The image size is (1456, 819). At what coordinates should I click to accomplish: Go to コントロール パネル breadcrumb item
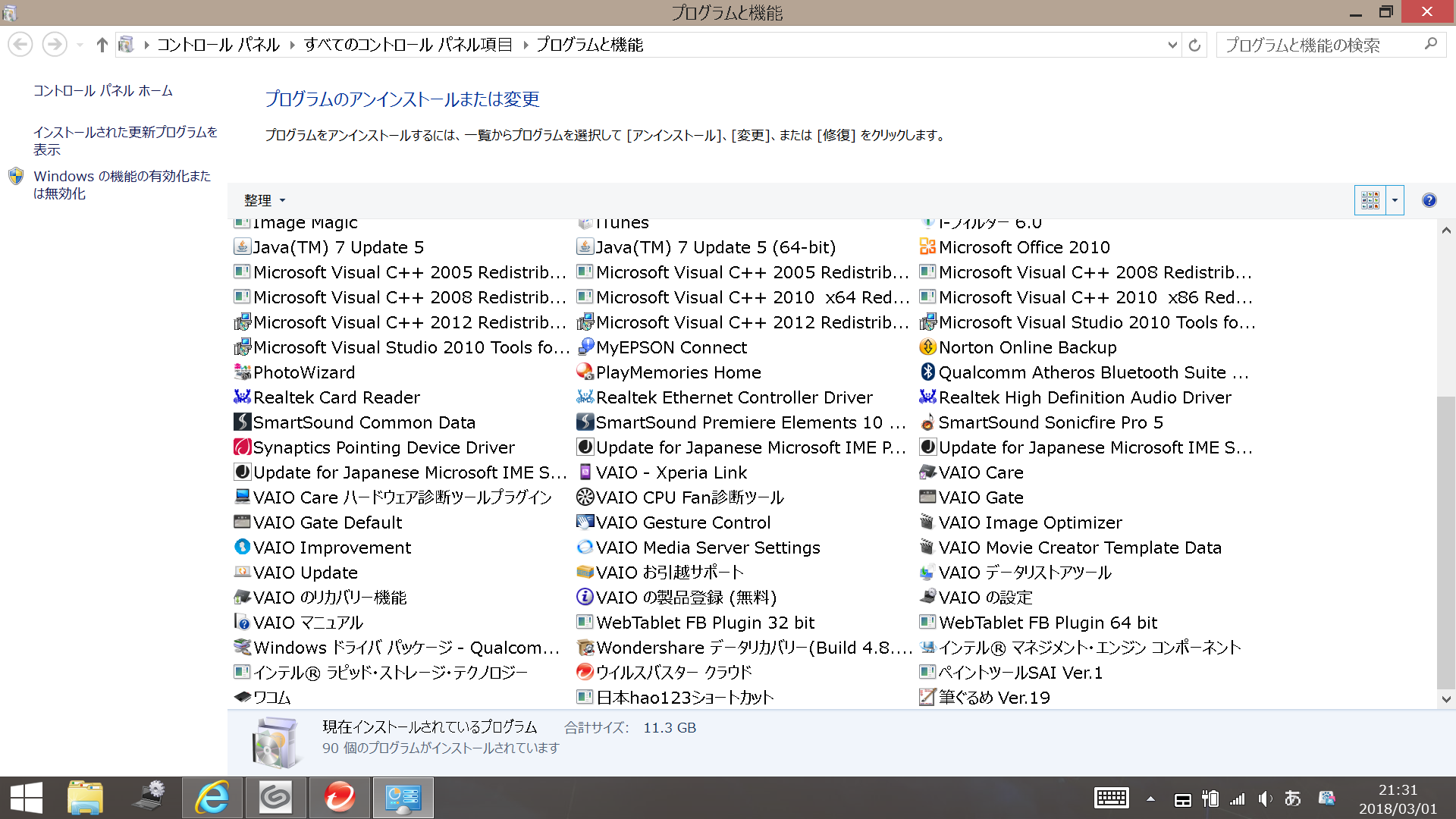coord(218,45)
